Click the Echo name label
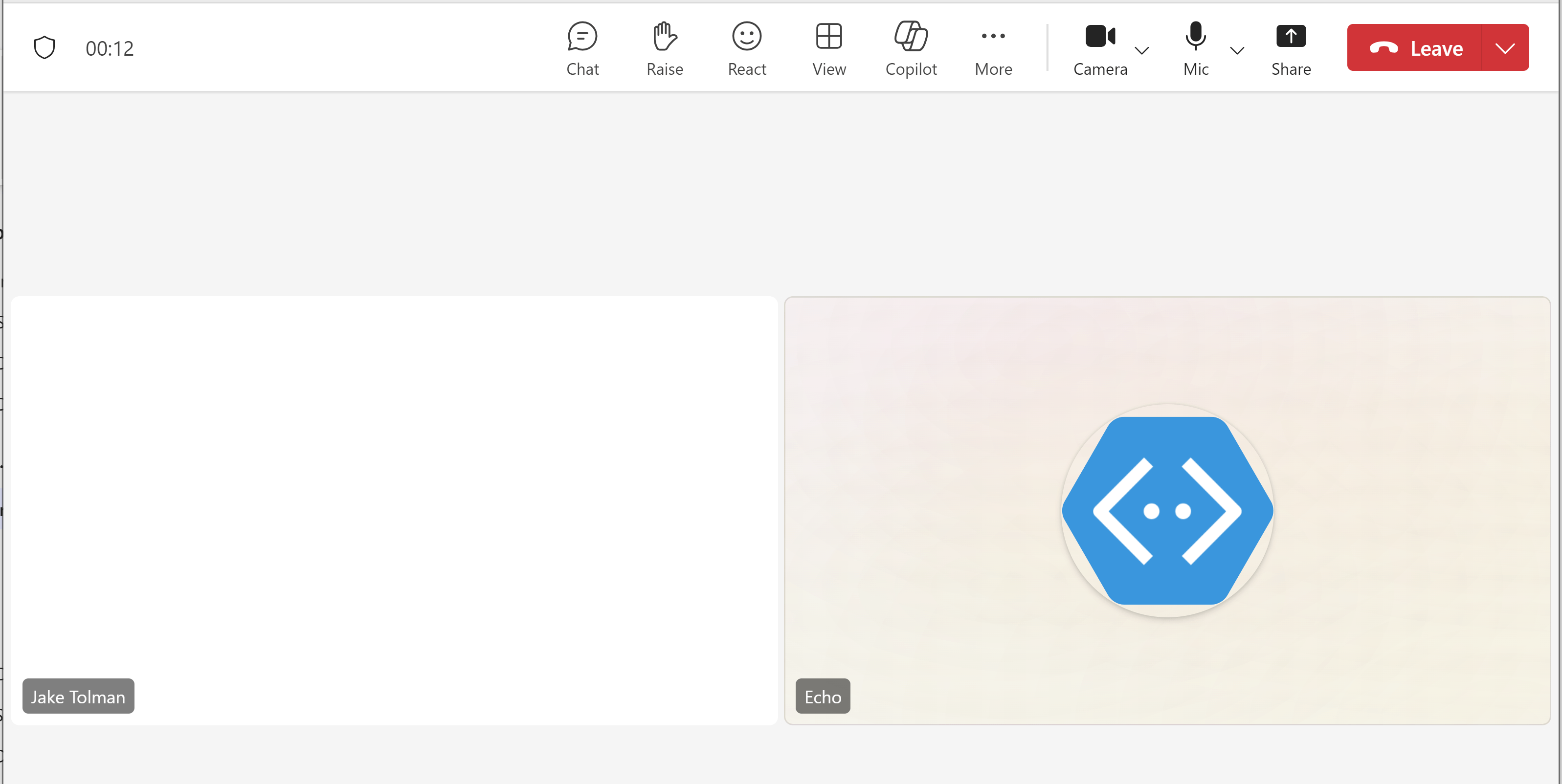 (823, 696)
